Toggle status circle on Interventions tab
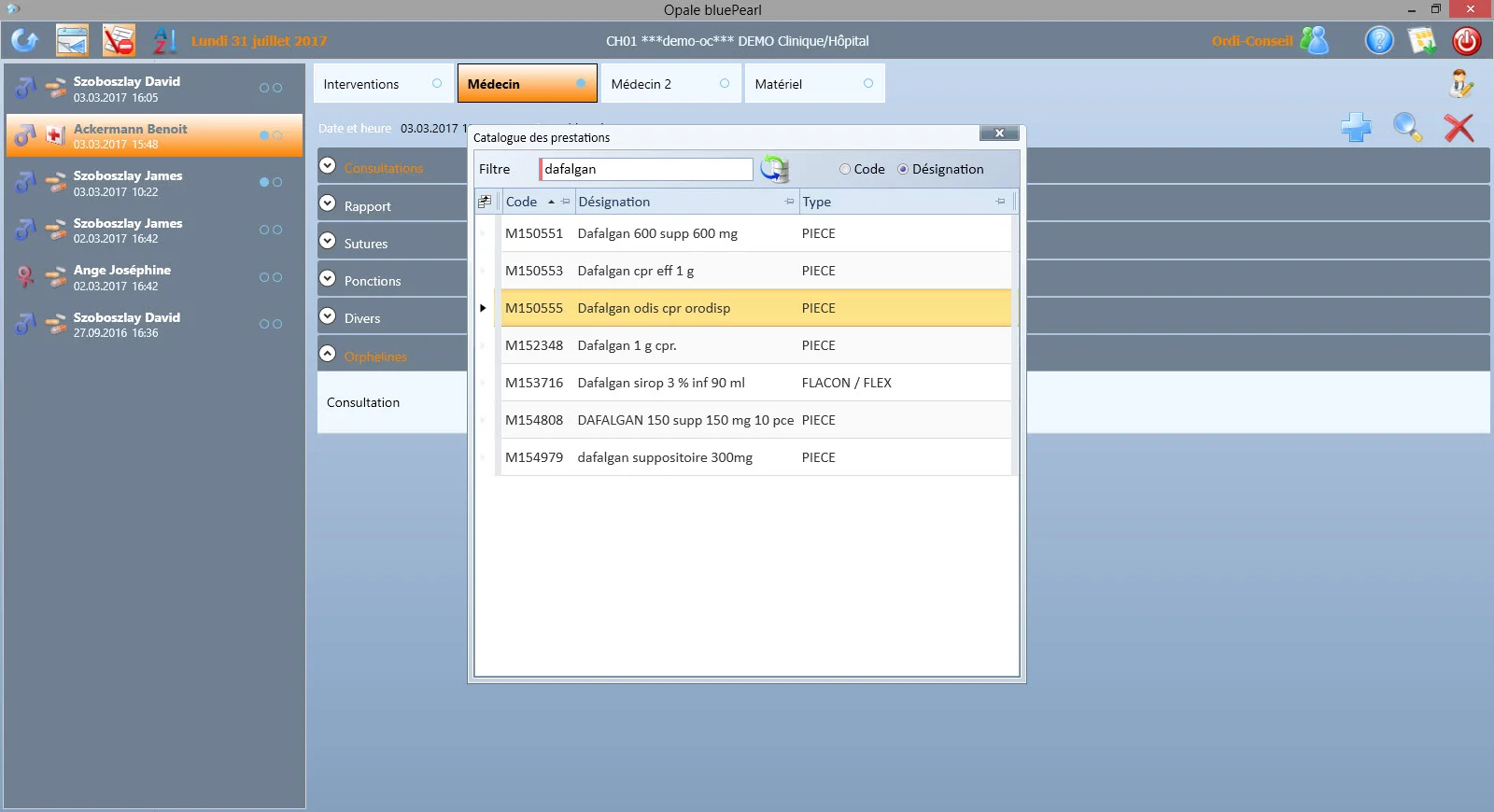 click(x=436, y=83)
